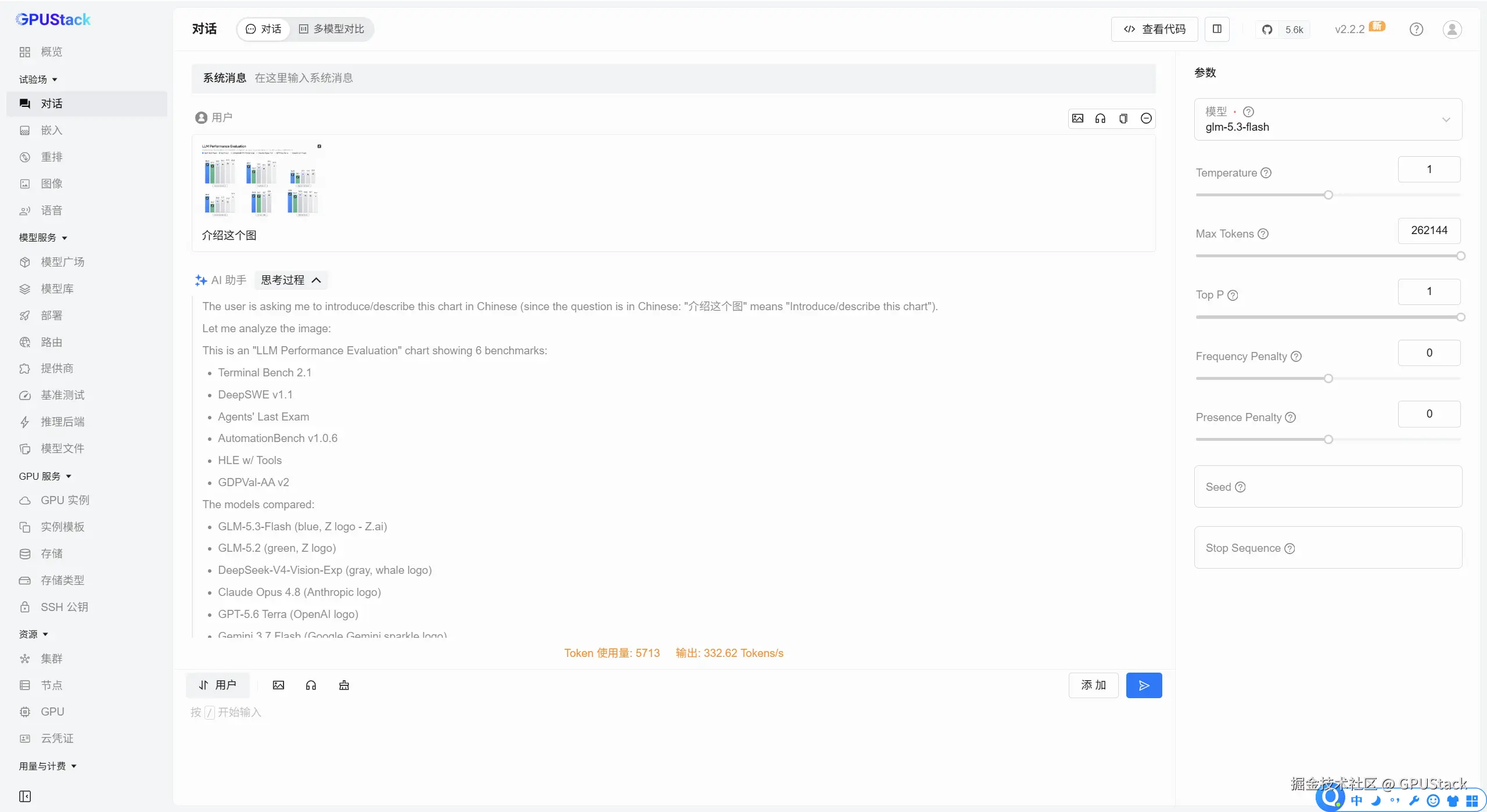
Task: Show the Max Tokens help tooltip icon
Action: pyautogui.click(x=1263, y=234)
